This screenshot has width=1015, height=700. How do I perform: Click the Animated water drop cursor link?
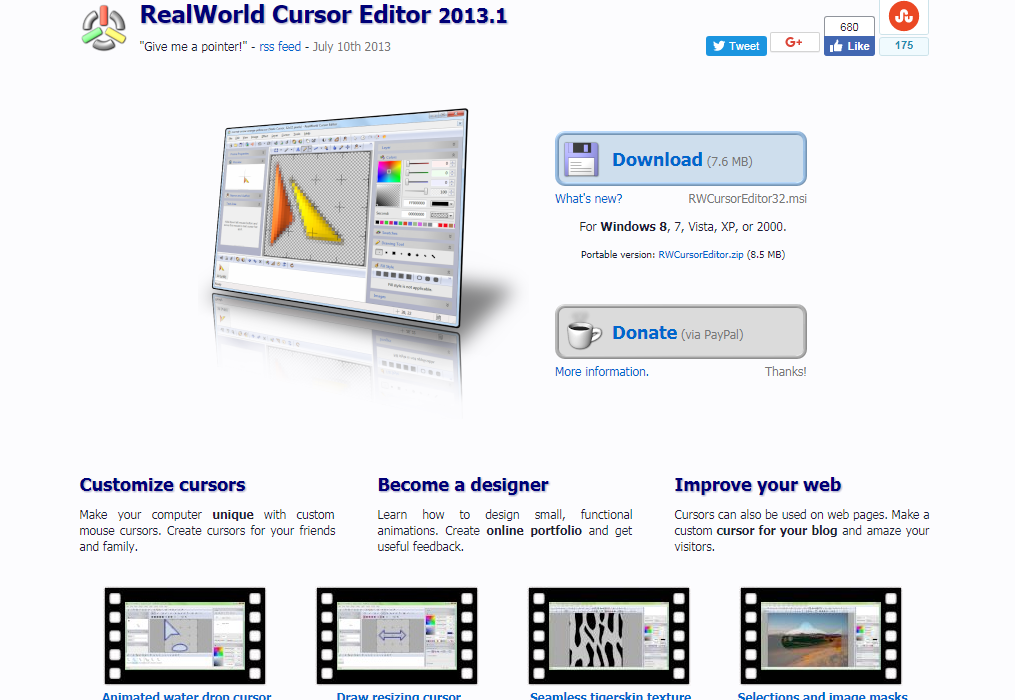pyautogui.click(x=186, y=695)
